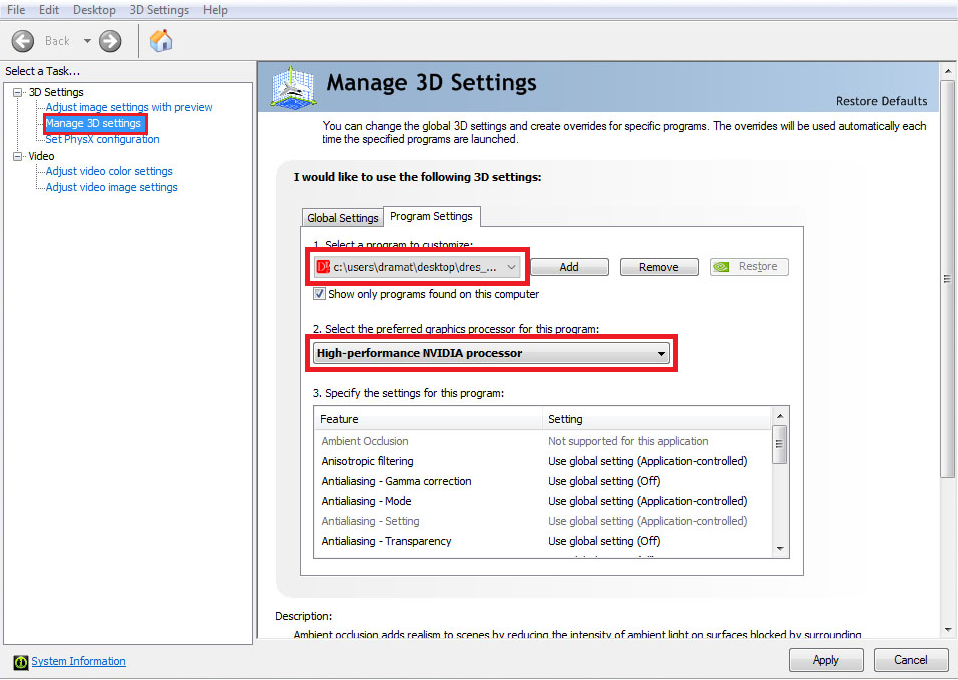The image size is (958, 680).
Task: Select the 'Antialiasing - Gamma correction' row
Action: (544, 481)
